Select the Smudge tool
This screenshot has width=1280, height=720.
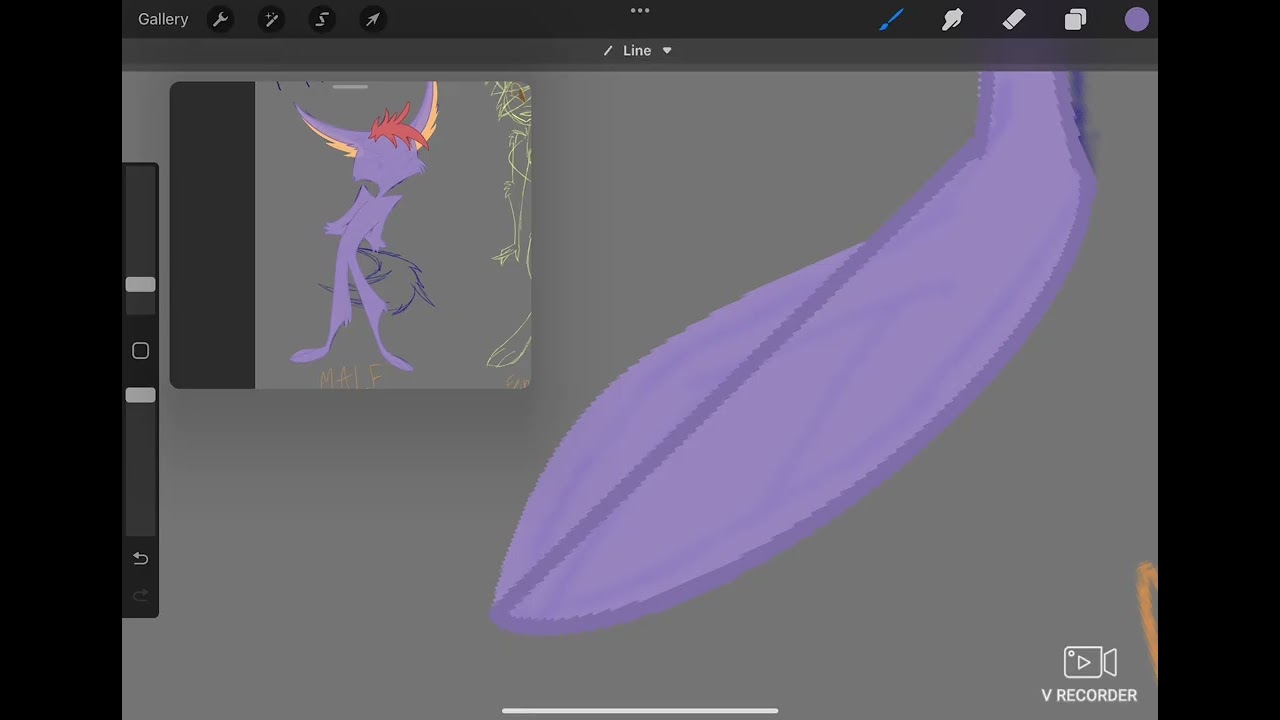tap(952, 19)
